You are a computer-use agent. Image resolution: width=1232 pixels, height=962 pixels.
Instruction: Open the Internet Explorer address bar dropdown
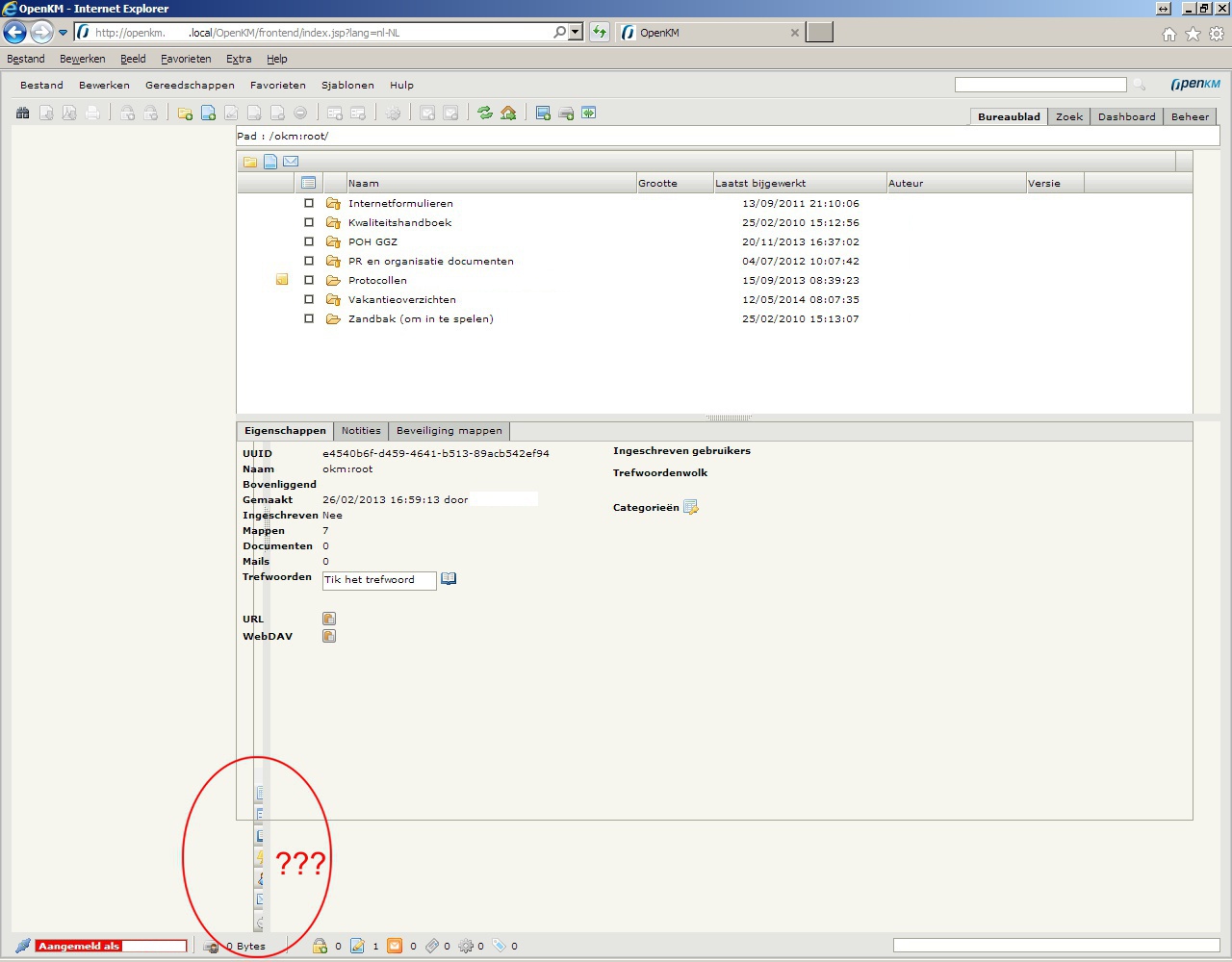click(x=576, y=33)
